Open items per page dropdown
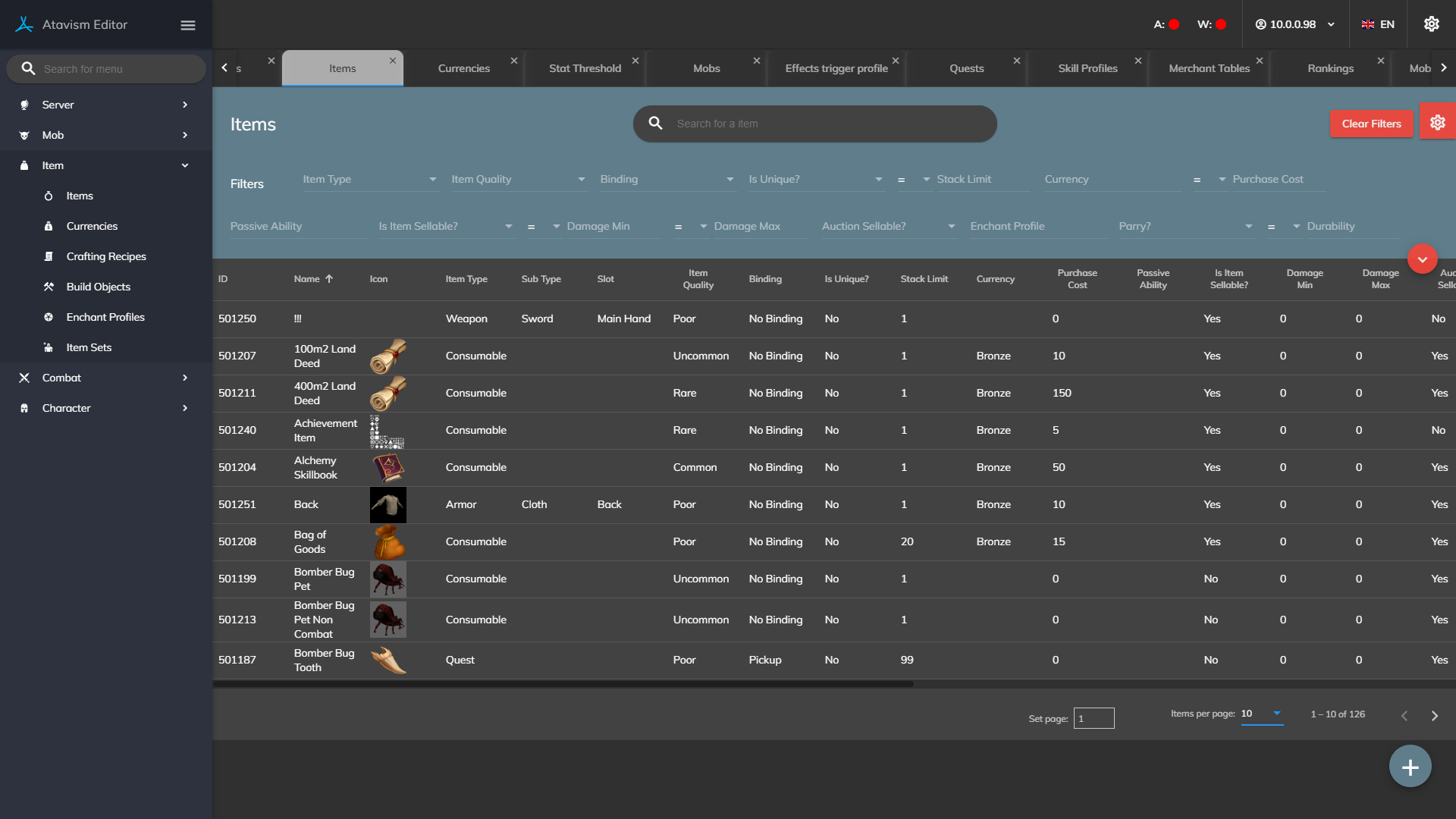This screenshot has width=1456, height=819. [x=1261, y=714]
